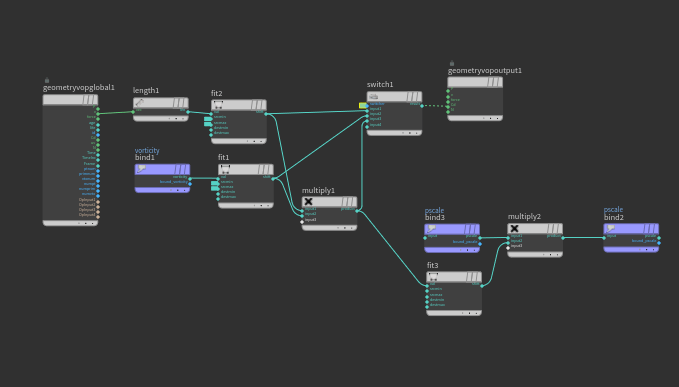This screenshot has width=679, height=387.
Task: Click the shift output port on fit3
Action: [x=482, y=286]
